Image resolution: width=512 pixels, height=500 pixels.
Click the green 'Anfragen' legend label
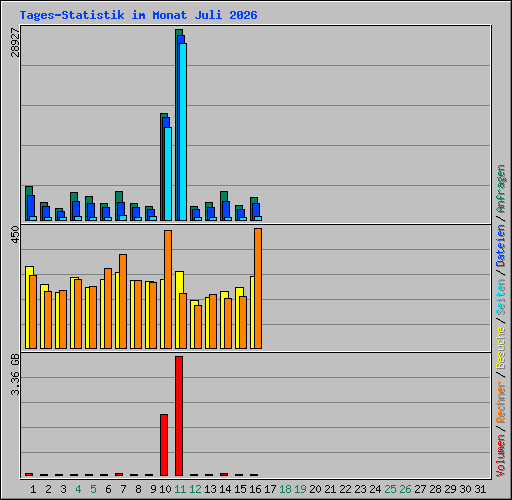[x=501, y=189]
